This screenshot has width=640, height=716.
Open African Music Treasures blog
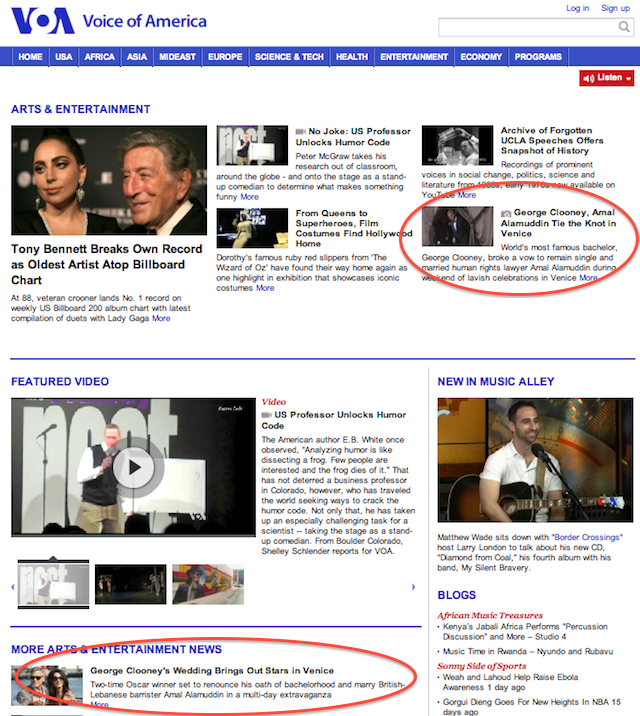(490, 615)
